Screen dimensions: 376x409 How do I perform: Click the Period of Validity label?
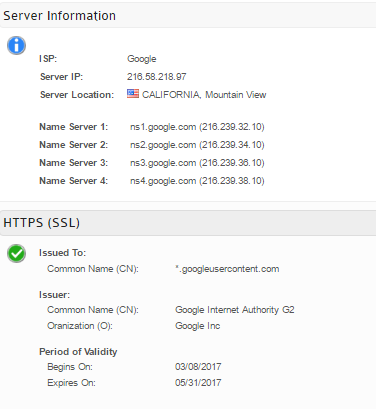coord(78,352)
